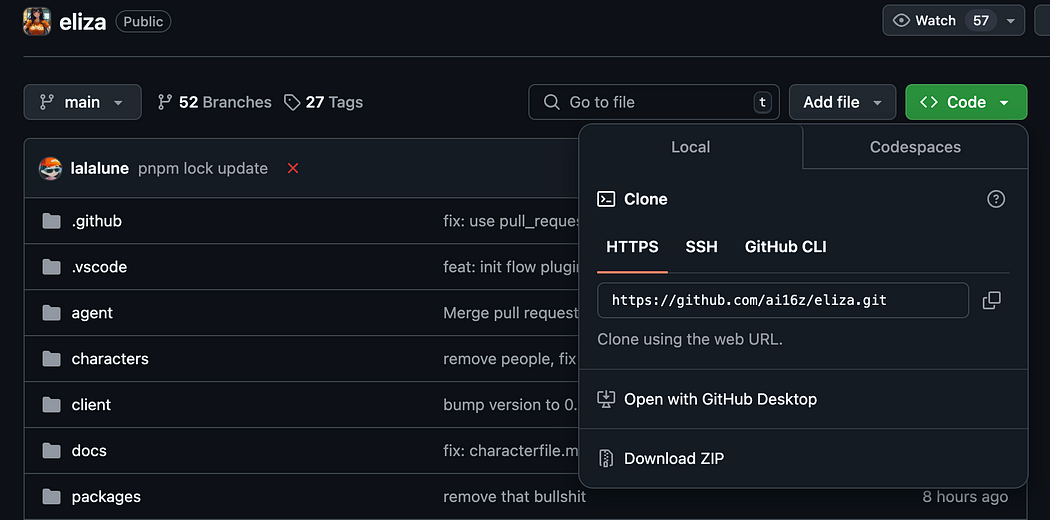Open the main branch selector dropdown
1050x520 pixels.
[x=82, y=102]
